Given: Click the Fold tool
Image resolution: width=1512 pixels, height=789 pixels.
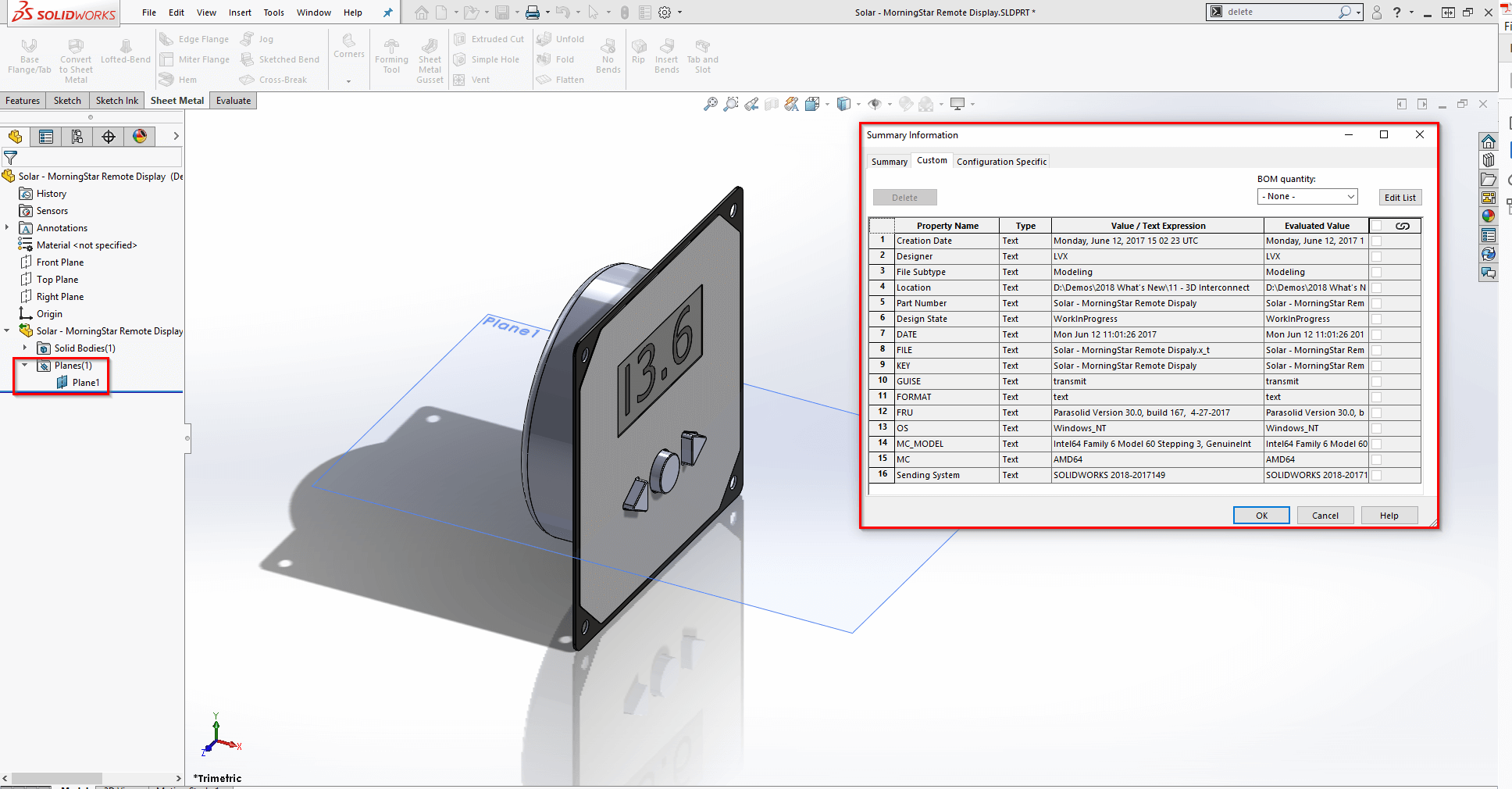Looking at the screenshot, I should pyautogui.click(x=555, y=59).
